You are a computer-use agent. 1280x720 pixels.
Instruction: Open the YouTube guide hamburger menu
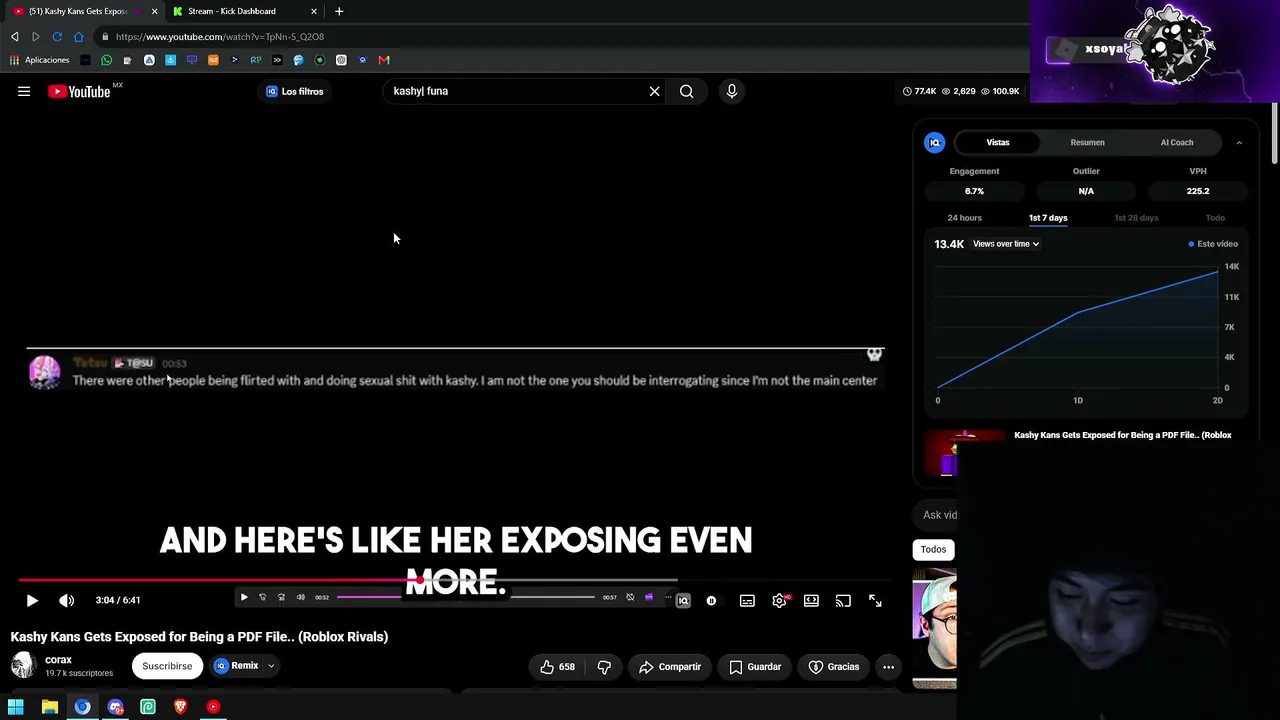(x=24, y=91)
